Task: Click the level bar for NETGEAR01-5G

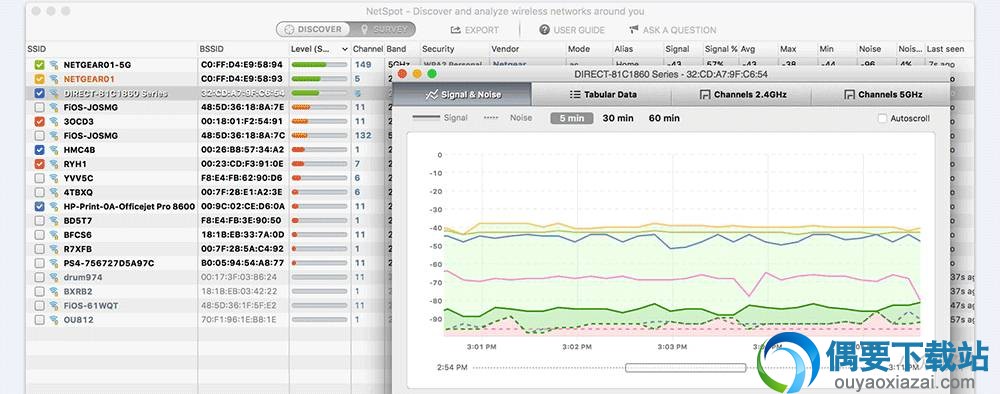Action: (x=319, y=65)
